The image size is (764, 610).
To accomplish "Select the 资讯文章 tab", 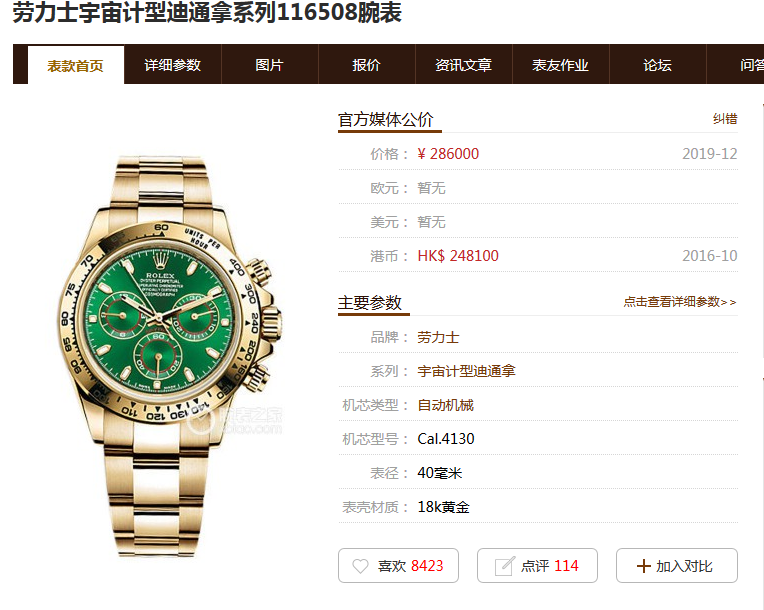I will pos(463,65).
